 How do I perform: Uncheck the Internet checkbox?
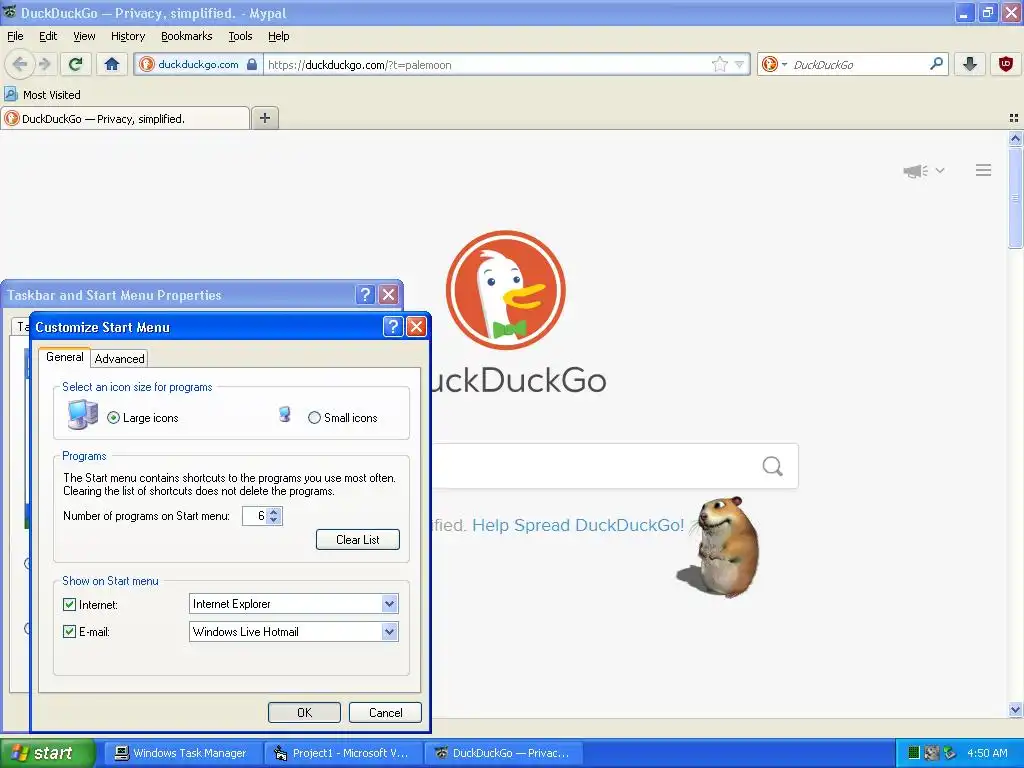click(x=69, y=604)
